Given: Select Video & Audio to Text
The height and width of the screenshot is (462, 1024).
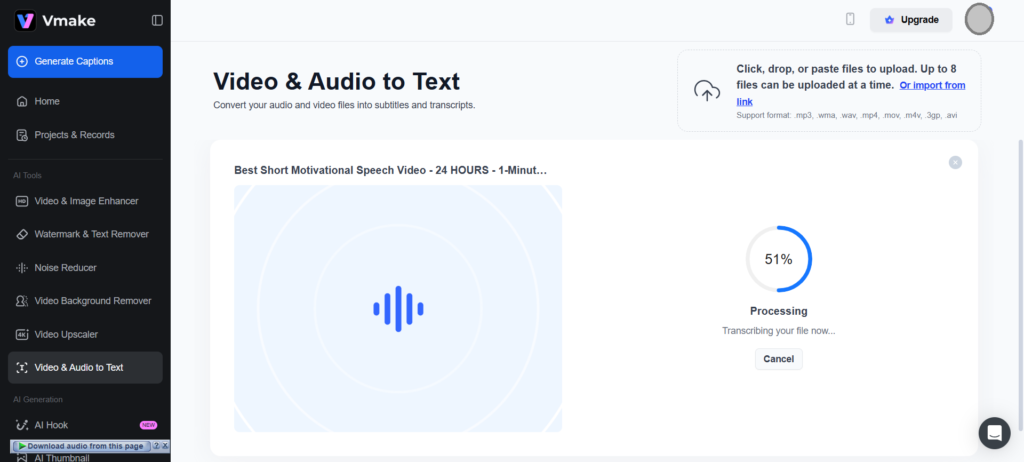Looking at the screenshot, I should click(79, 367).
